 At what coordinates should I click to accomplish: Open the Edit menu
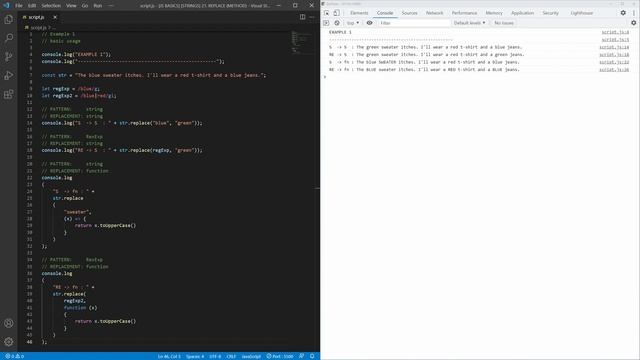(32, 6)
